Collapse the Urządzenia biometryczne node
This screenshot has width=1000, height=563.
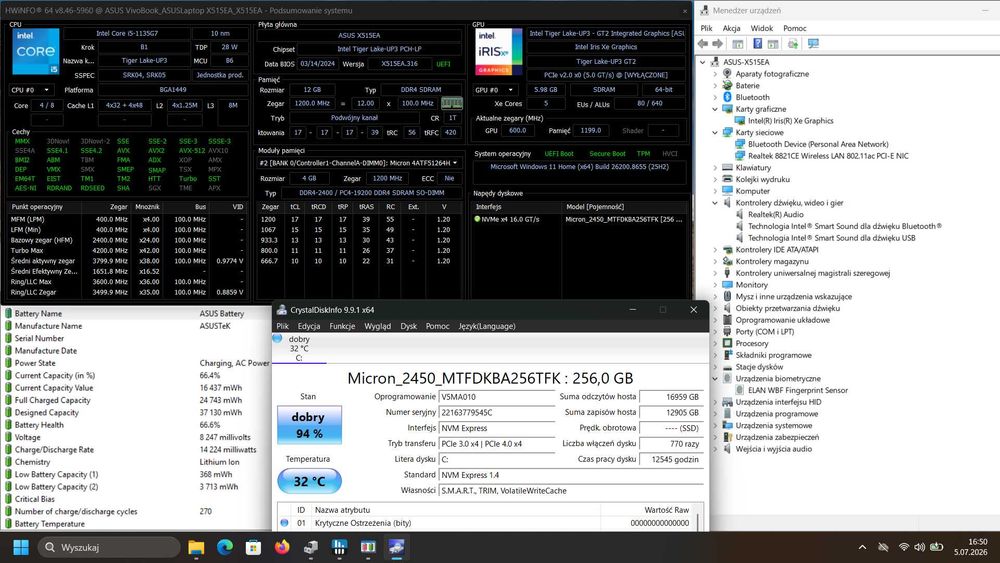point(715,379)
